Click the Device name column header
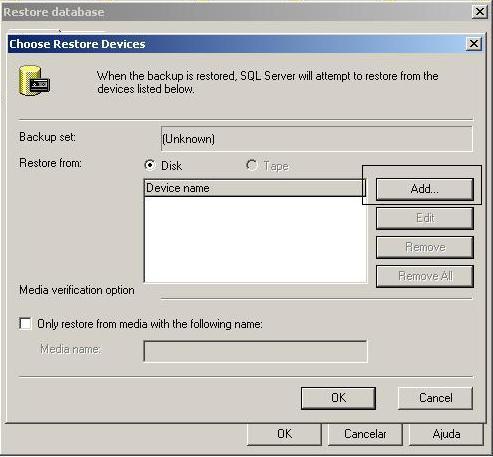The image size is (493, 457). click(255, 188)
